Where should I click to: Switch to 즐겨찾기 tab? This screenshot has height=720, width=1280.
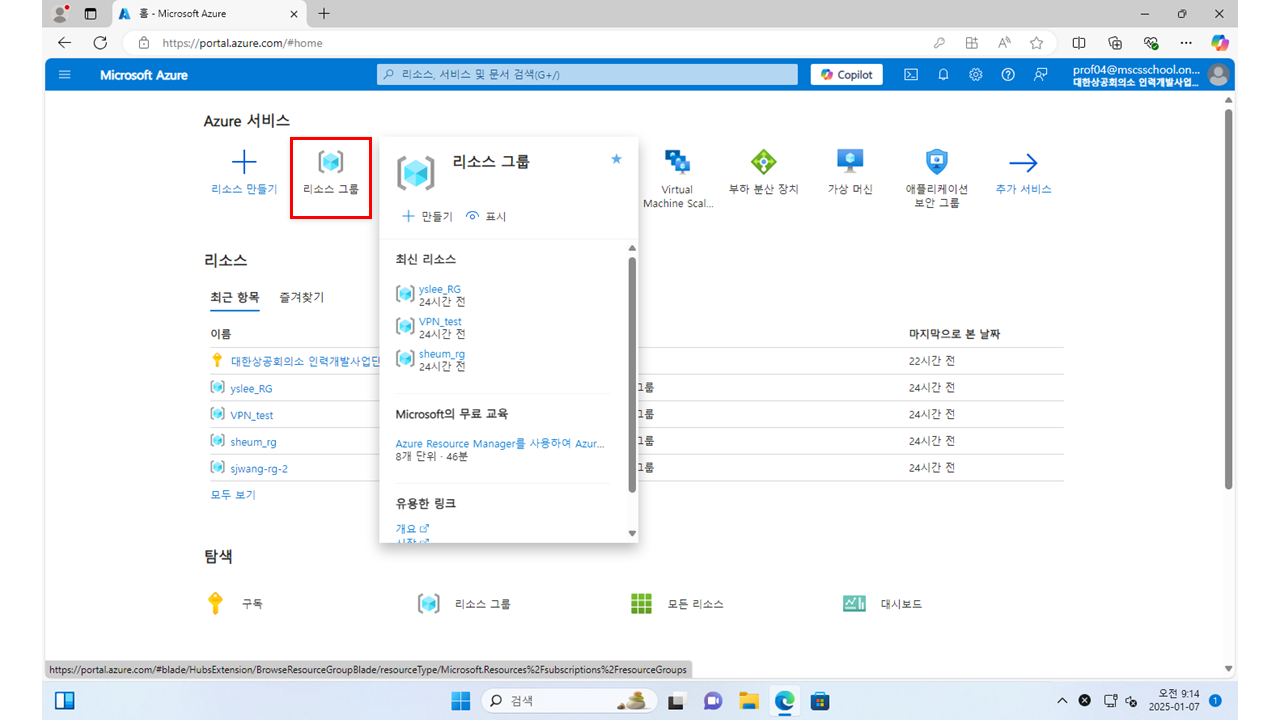[x=302, y=297]
